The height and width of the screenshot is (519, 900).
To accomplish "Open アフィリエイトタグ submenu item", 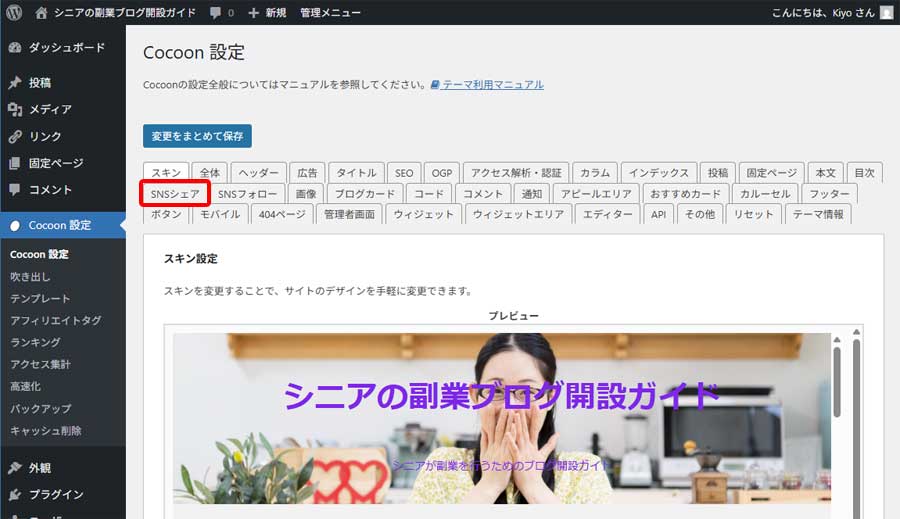I will point(55,320).
